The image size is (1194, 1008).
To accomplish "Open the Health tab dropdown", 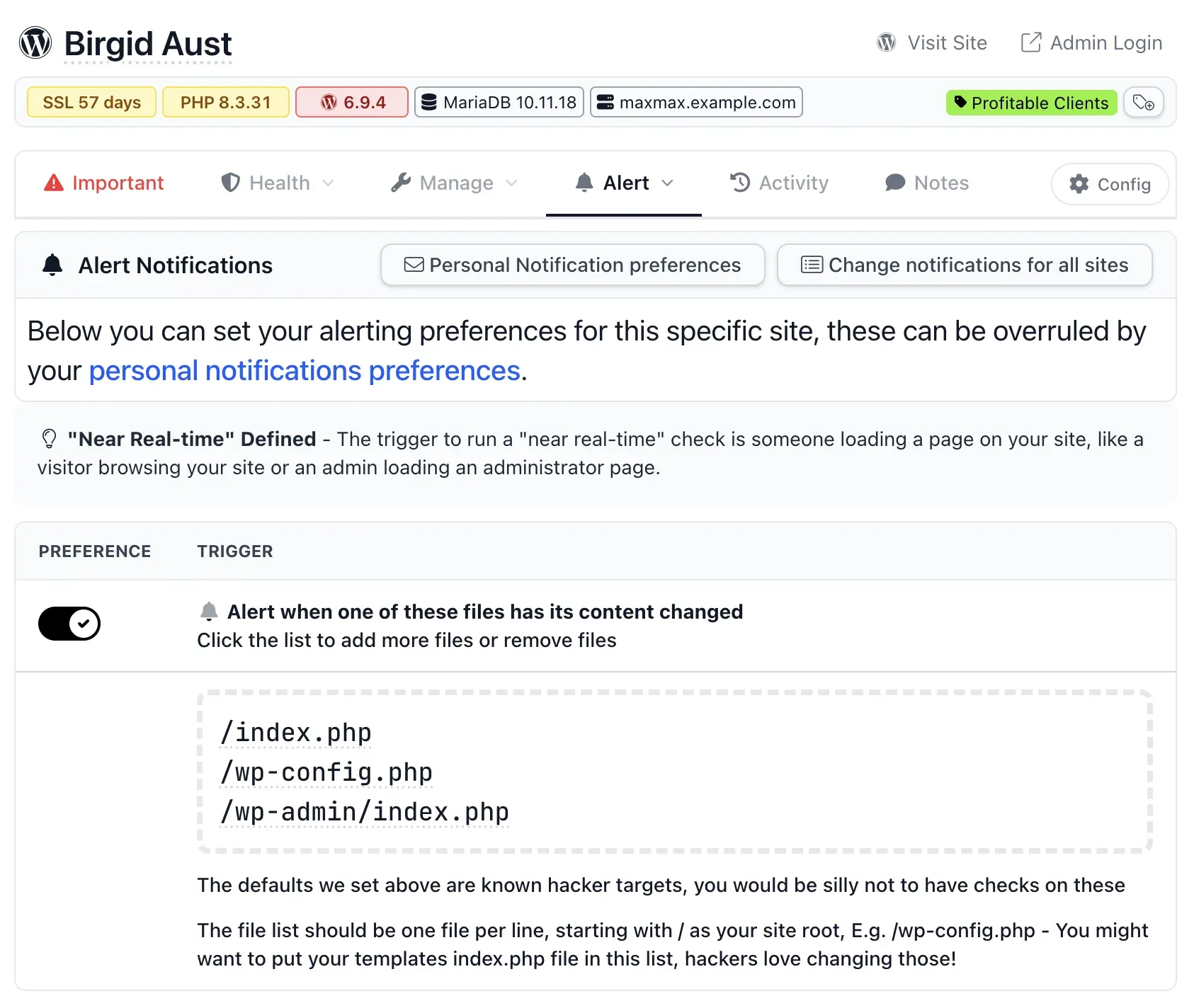I will click(x=277, y=183).
